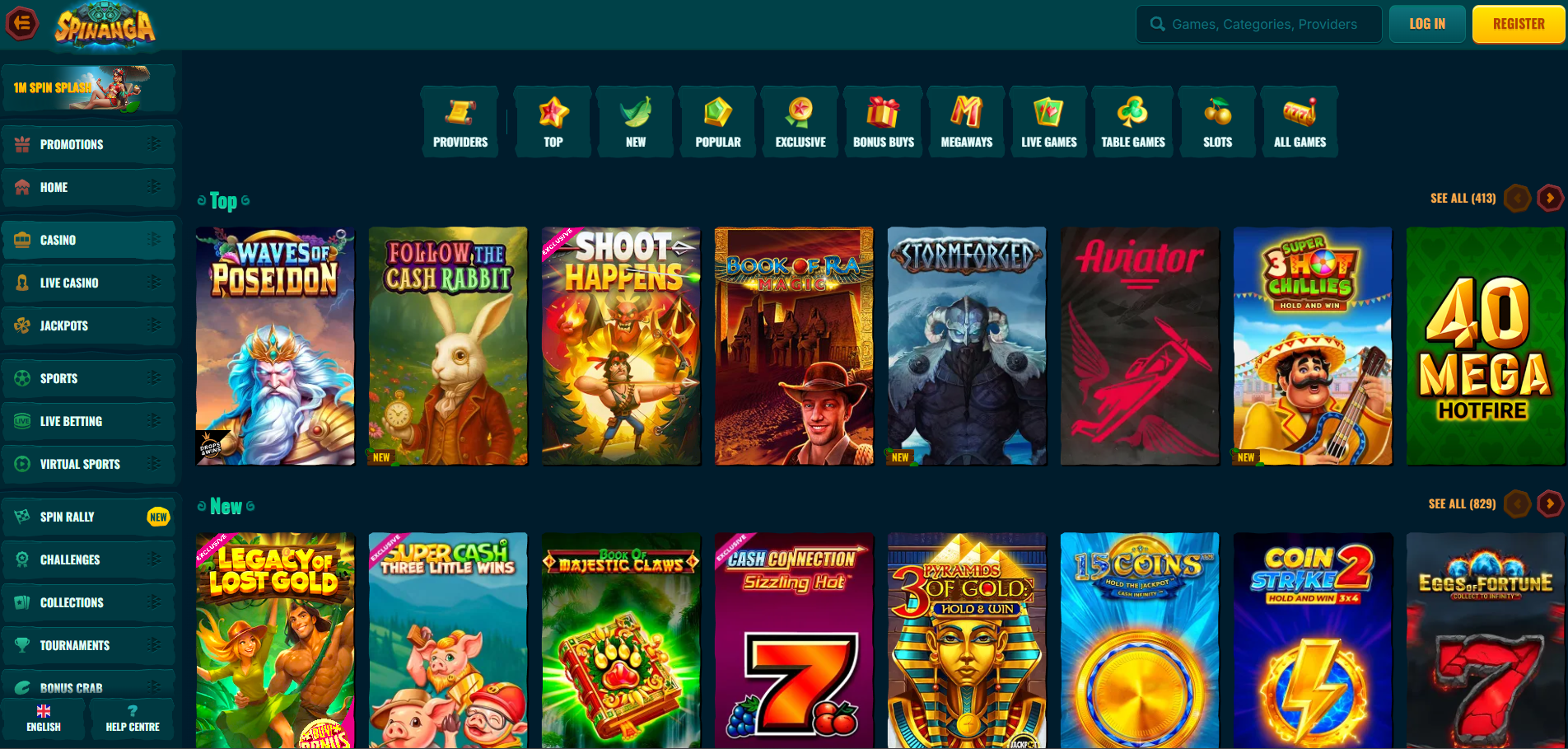
Task: Click the Promotions gift icon in sidebar
Action: (x=22, y=144)
